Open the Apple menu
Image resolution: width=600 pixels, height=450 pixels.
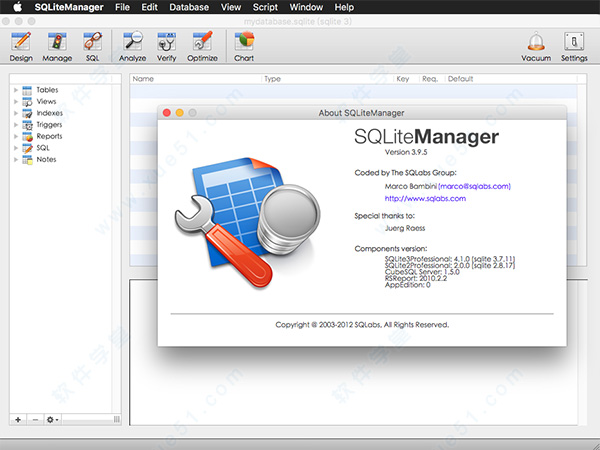click(18, 7)
